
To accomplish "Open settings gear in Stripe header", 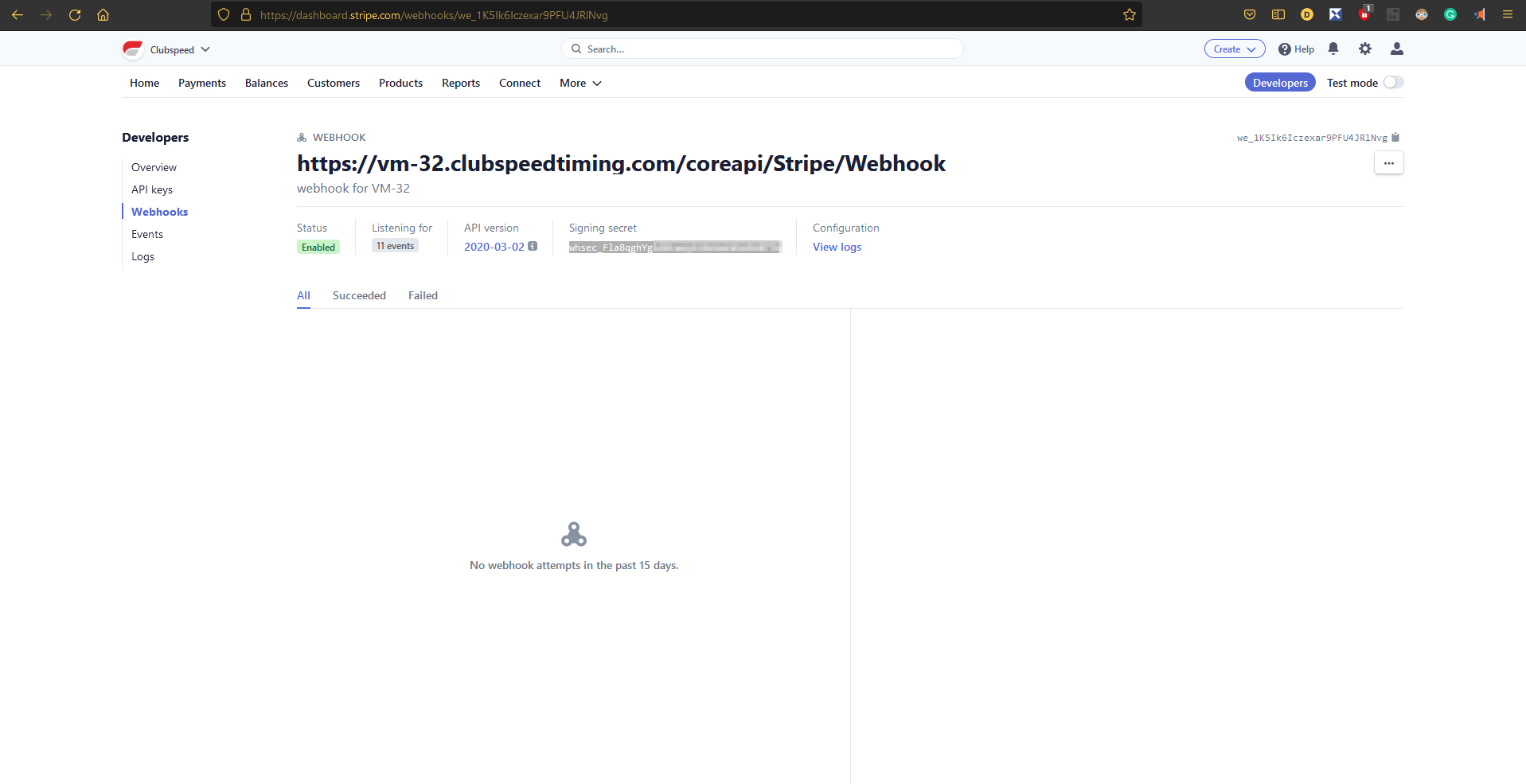I will (x=1365, y=49).
